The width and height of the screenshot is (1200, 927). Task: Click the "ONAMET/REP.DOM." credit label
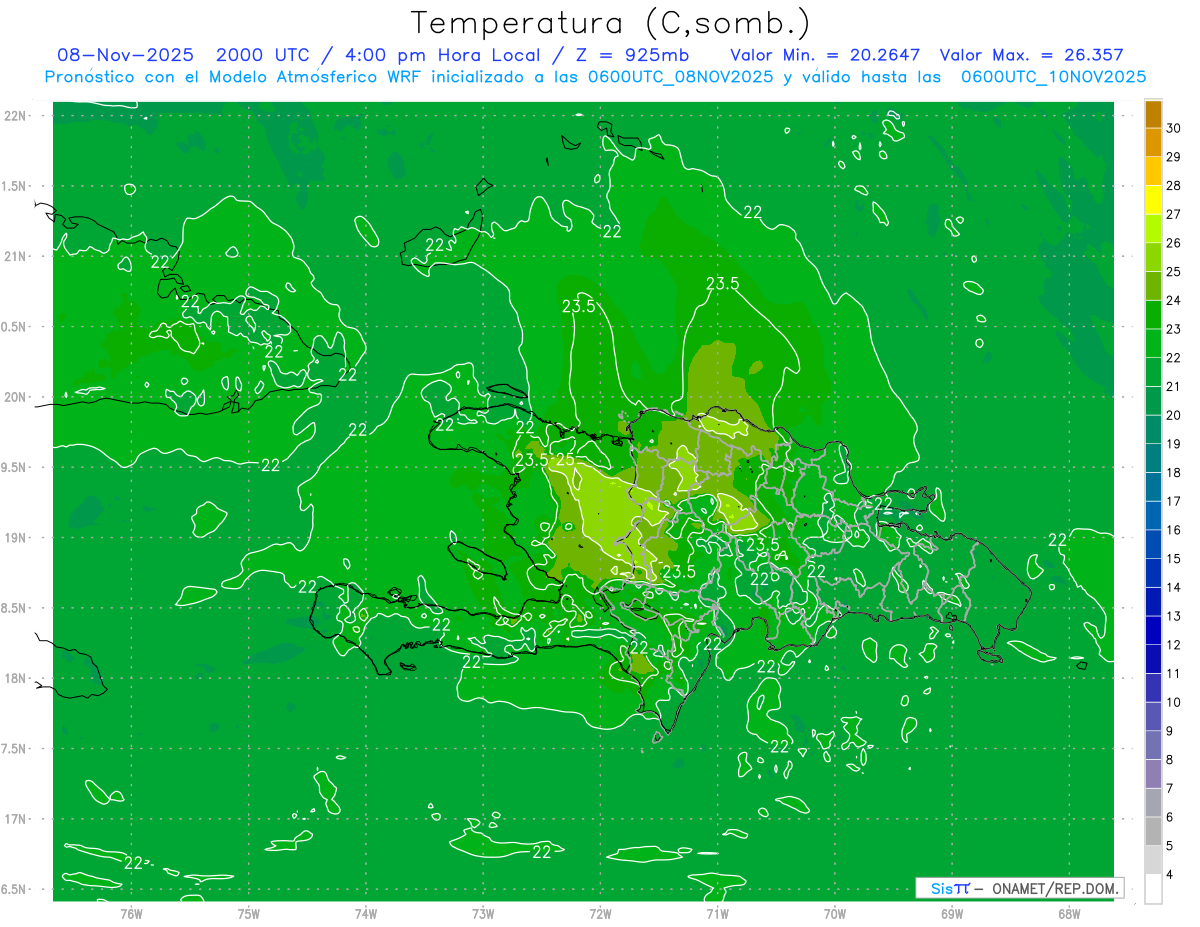pyautogui.click(x=1055, y=888)
